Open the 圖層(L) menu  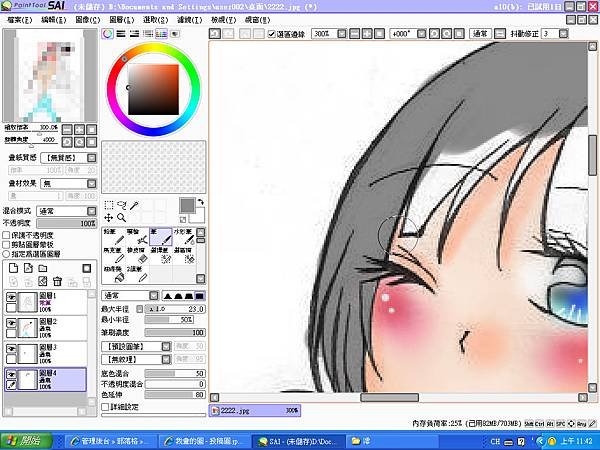(x=122, y=20)
